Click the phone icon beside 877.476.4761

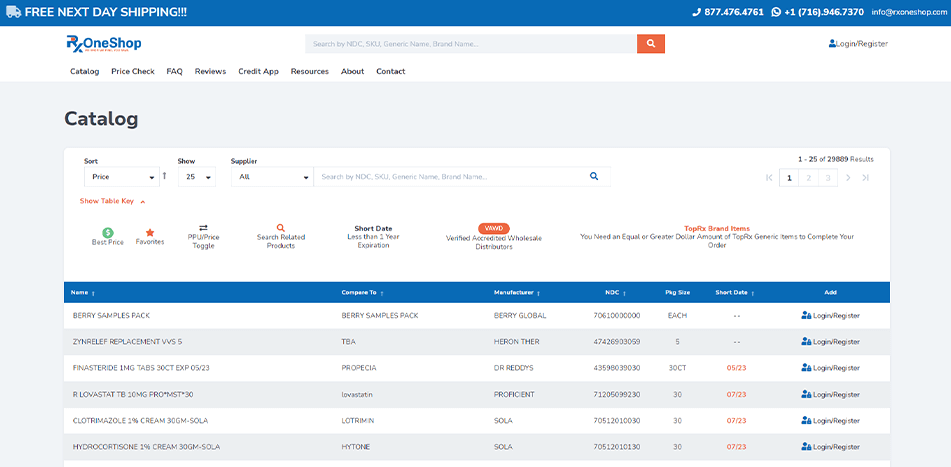pos(696,12)
